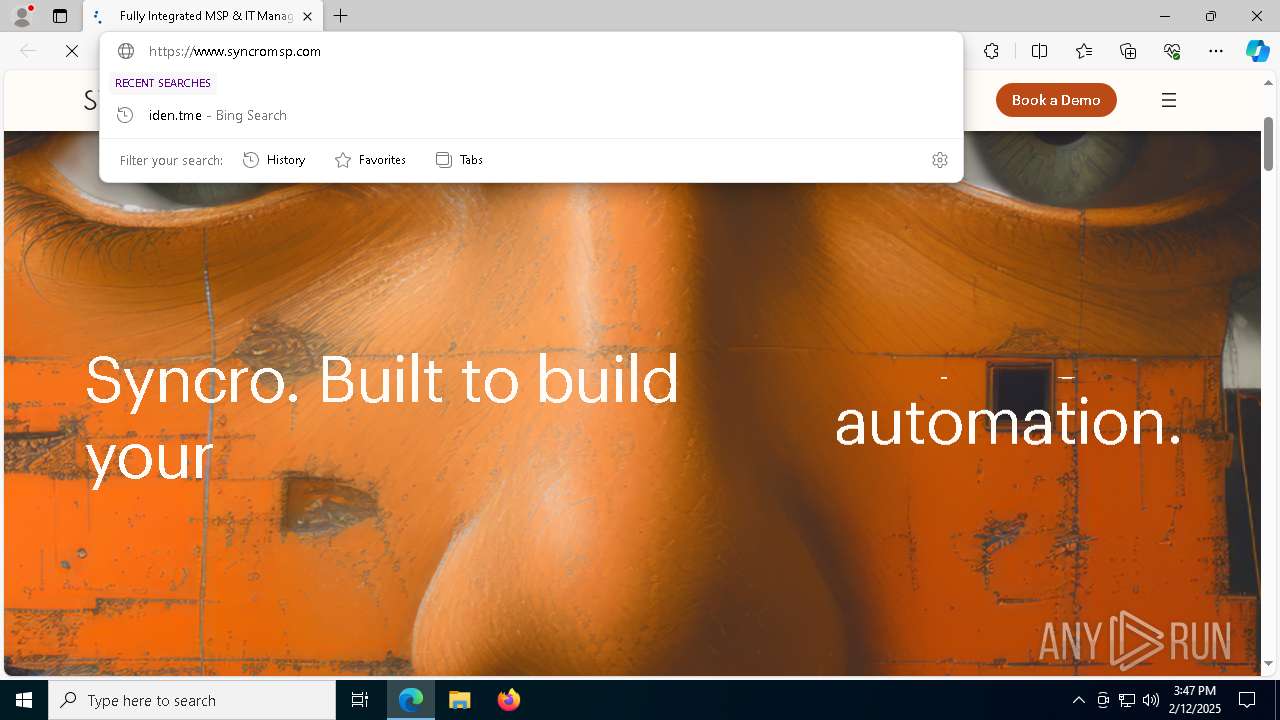Viewport: 1280px width, 720px height.
Task: Open the tab actions menu icon
Action: tap(60, 16)
